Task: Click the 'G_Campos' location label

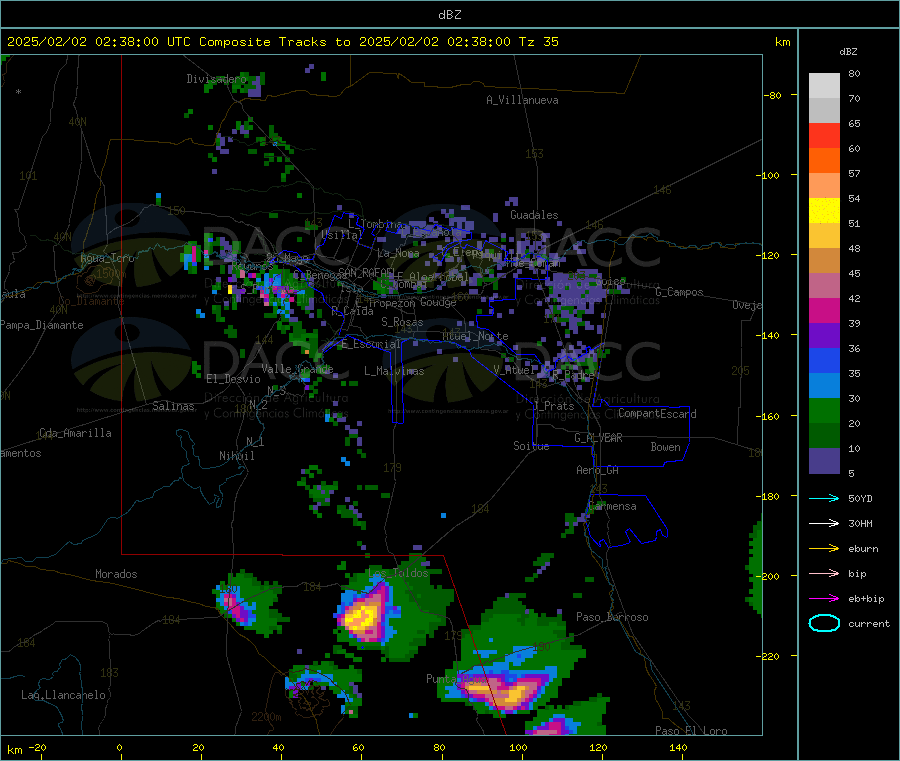Action: coord(679,292)
